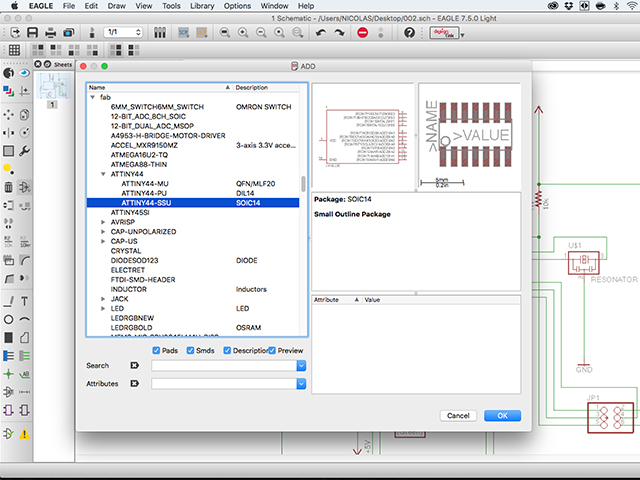Select the Text tool
The height and width of the screenshot is (480, 640).
click(x=24, y=301)
